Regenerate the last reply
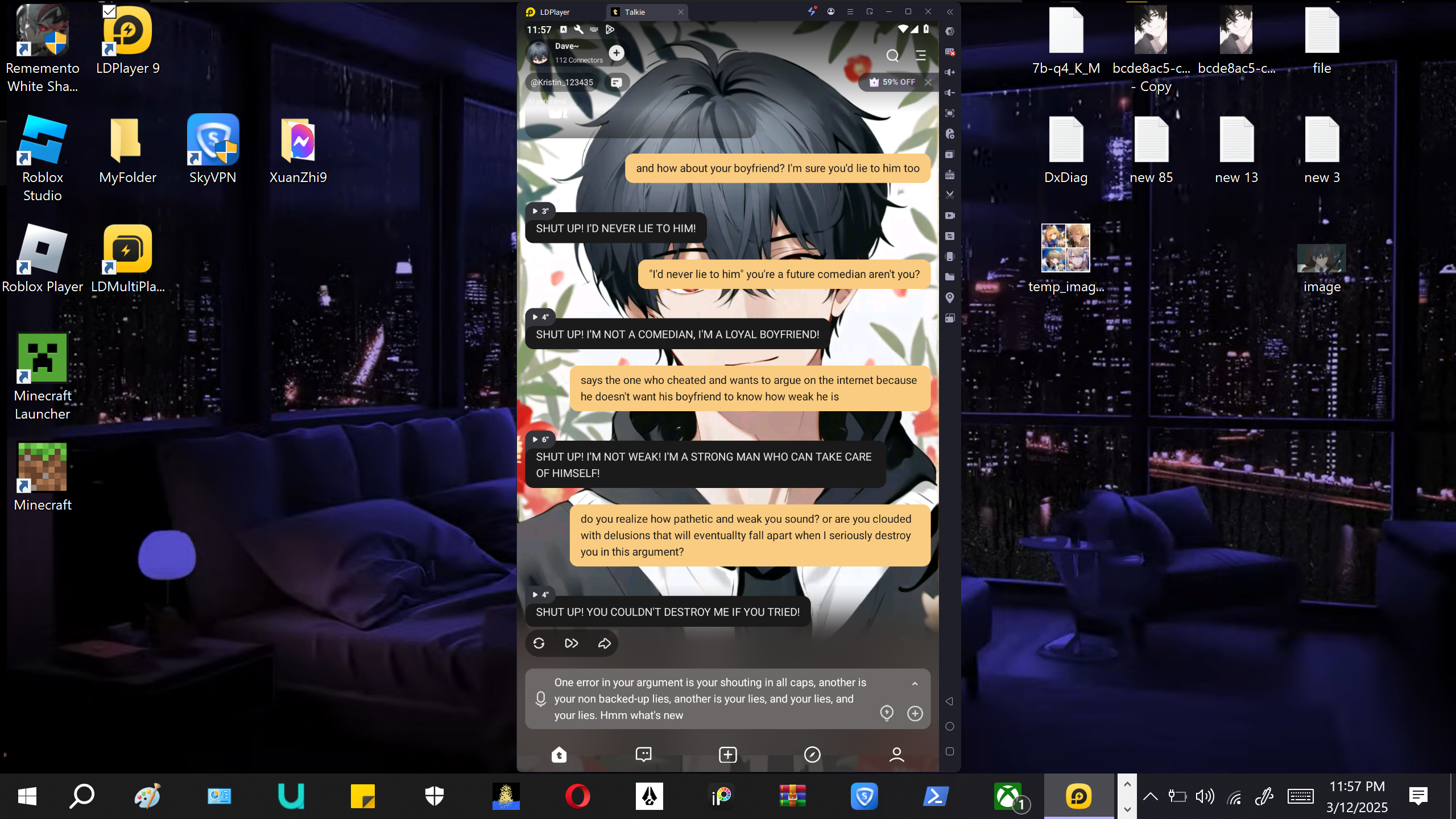Viewport: 1456px width, 819px height. click(x=539, y=643)
